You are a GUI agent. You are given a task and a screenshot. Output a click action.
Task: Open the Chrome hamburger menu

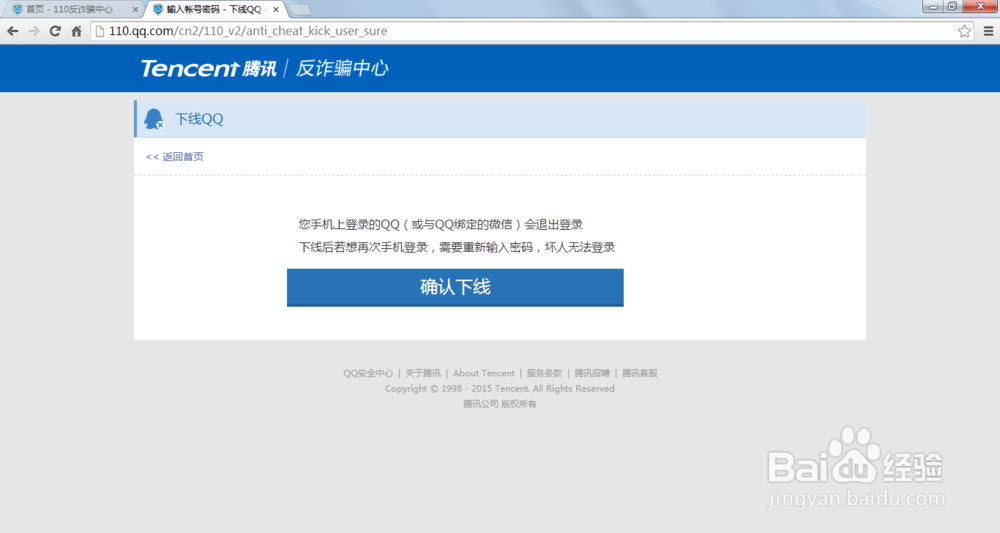[989, 31]
